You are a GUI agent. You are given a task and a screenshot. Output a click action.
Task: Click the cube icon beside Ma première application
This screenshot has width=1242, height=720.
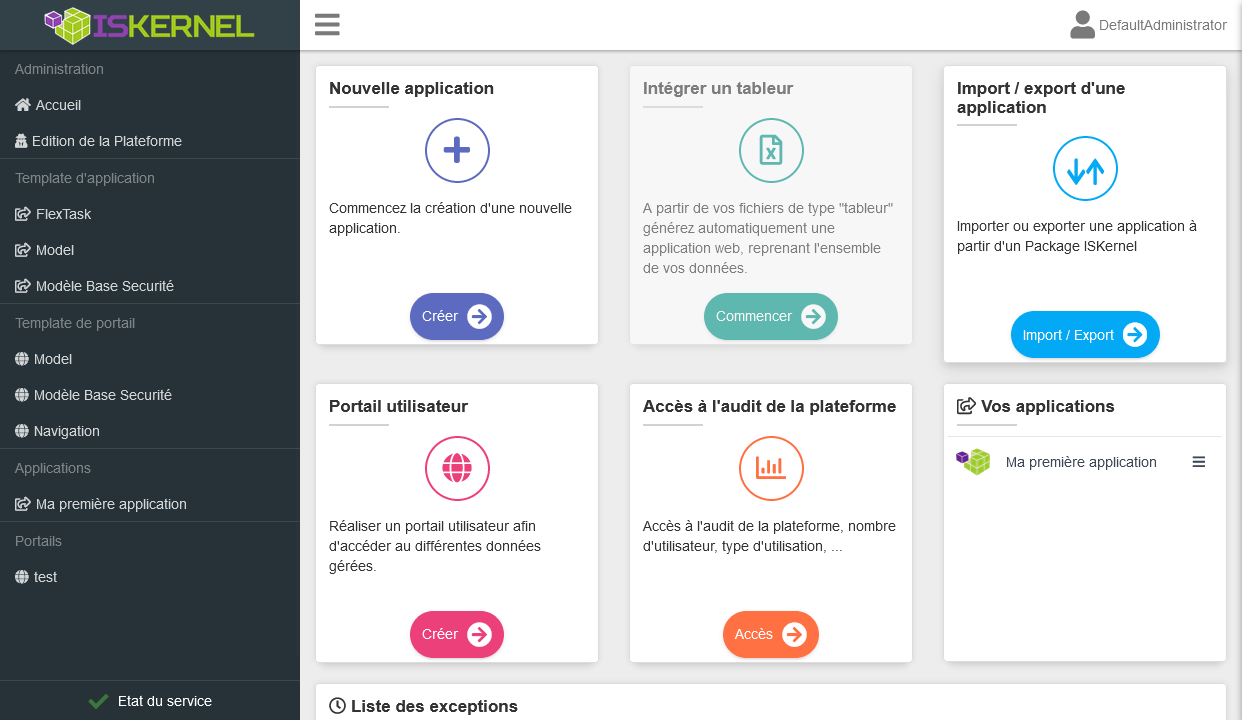(x=973, y=462)
